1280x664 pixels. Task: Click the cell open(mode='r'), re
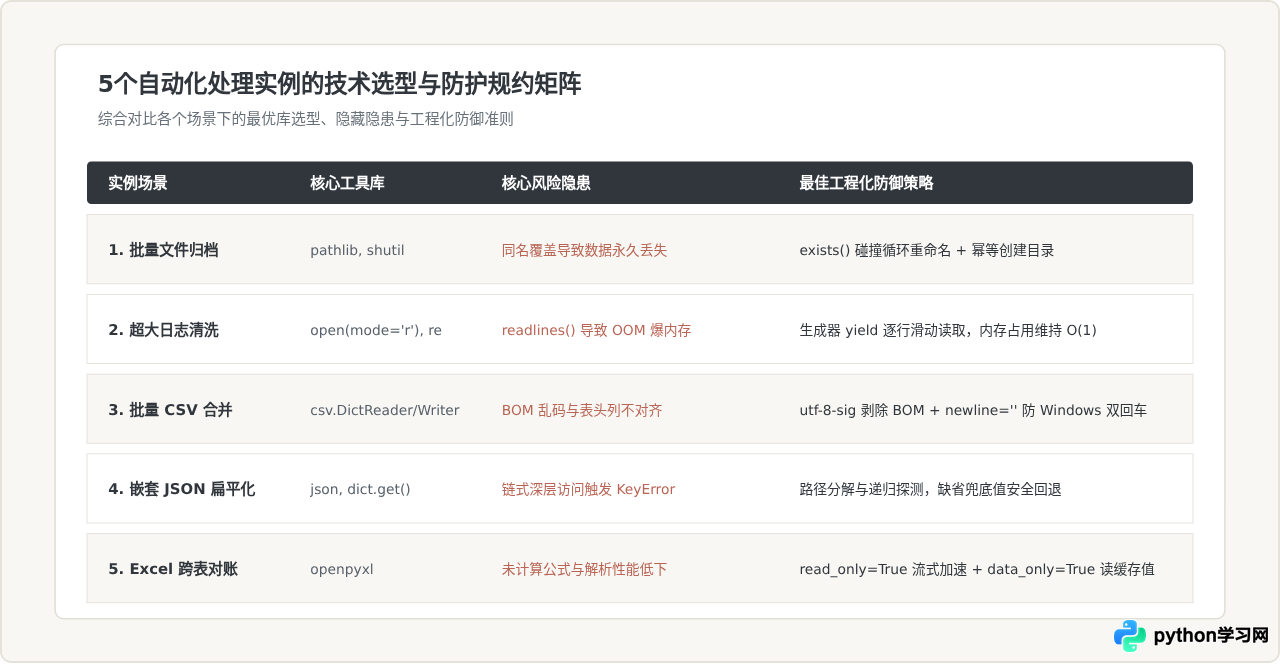point(376,330)
